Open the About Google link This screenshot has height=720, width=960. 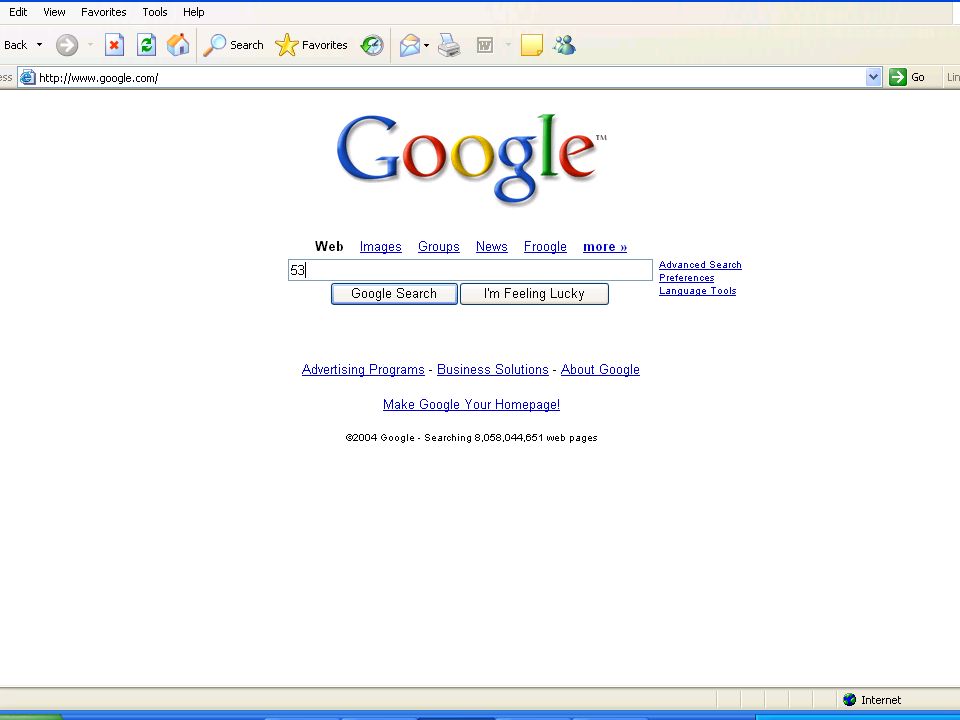pos(600,369)
